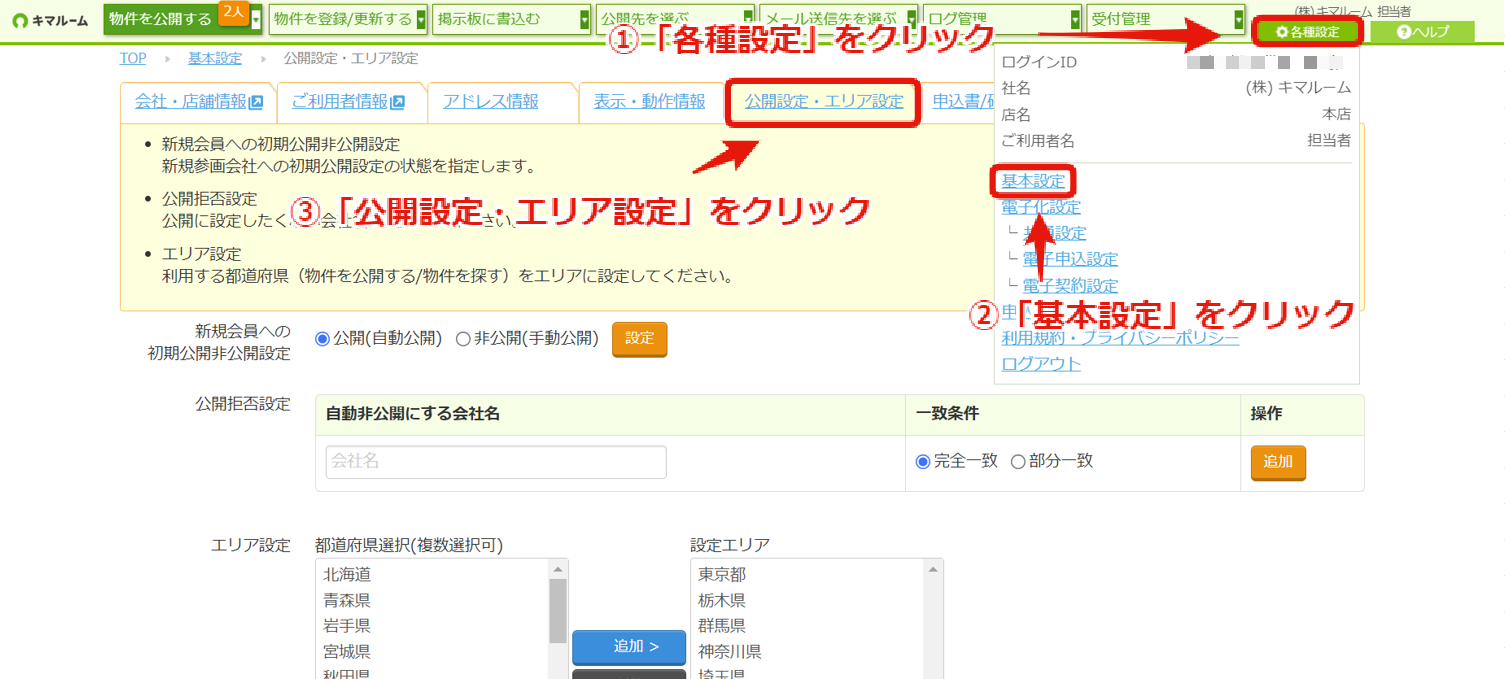Expand the 掲示板に書込む dropdown arrow
Image resolution: width=1505 pixels, height=679 pixels.
point(585,19)
